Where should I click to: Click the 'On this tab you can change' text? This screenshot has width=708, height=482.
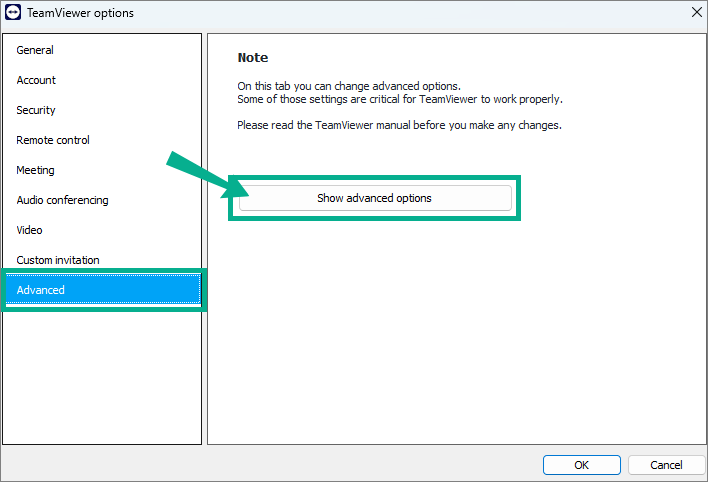tap(349, 86)
